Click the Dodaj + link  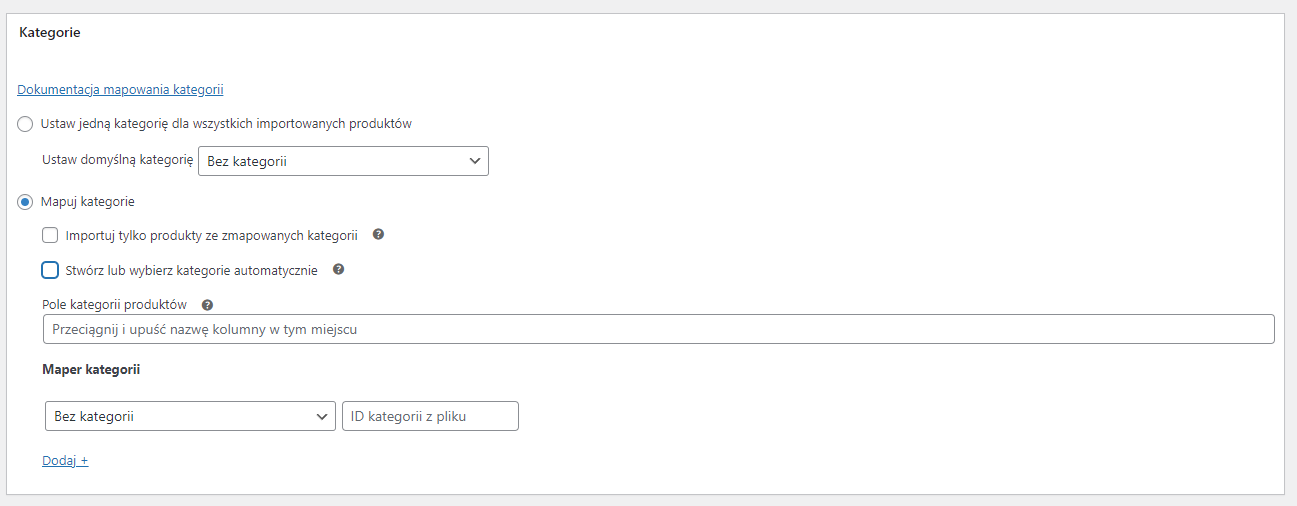pyautogui.click(x=65, y=461)
